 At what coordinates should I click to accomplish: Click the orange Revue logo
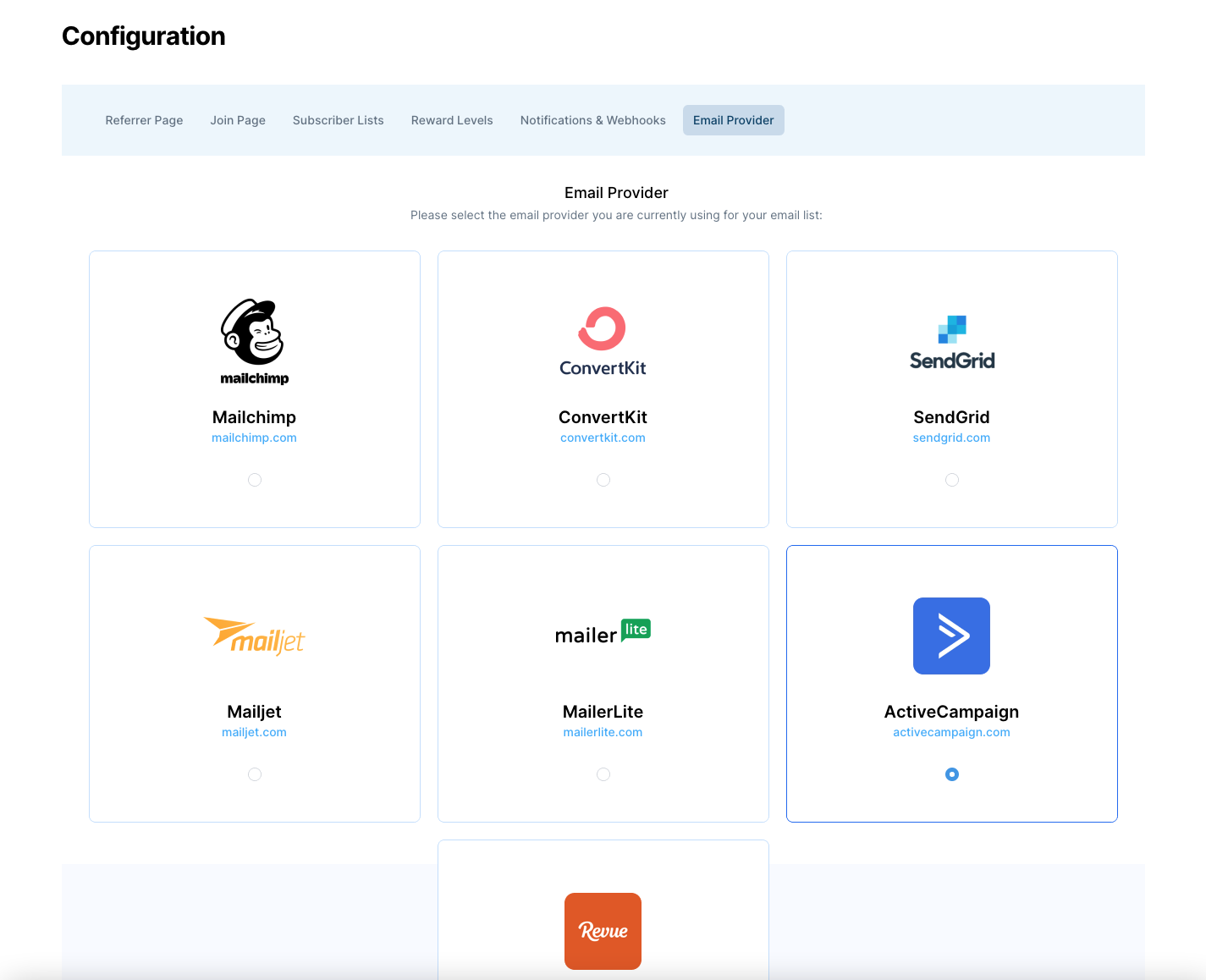click(603, 931)
